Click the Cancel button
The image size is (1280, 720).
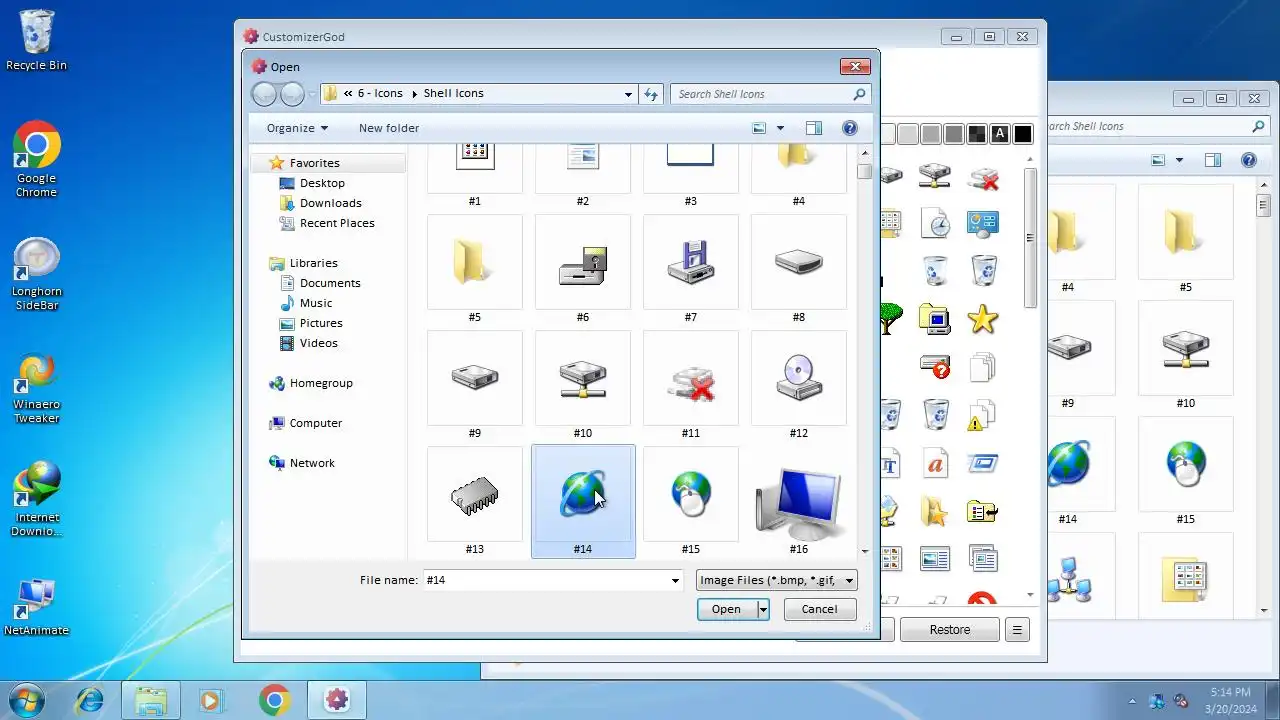[x=820, y=609]
